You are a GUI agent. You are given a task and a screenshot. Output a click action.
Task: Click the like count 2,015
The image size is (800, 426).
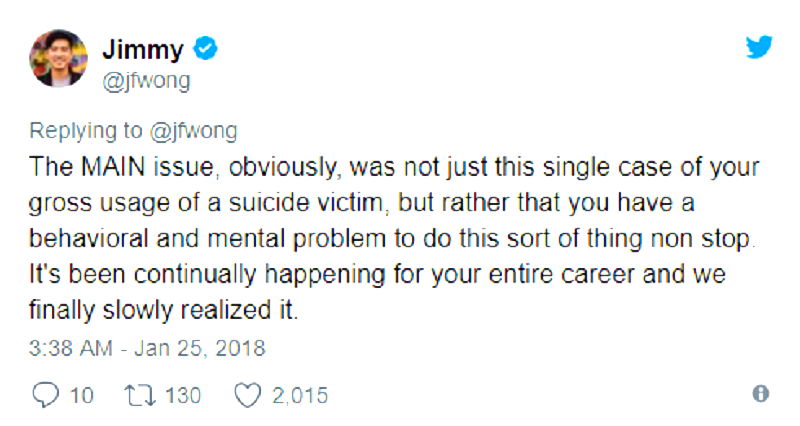coord(300,395)
